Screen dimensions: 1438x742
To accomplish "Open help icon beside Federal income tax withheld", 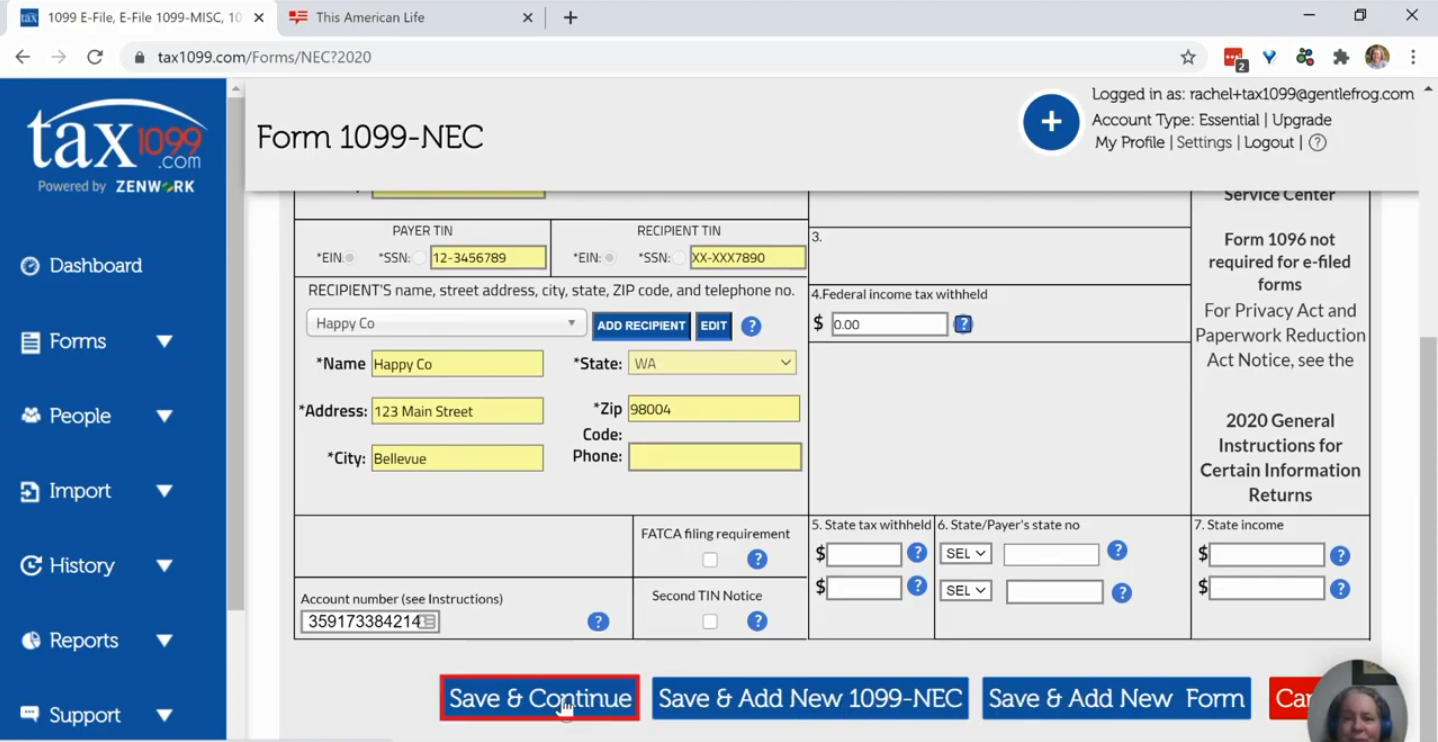I will [963, 324].
